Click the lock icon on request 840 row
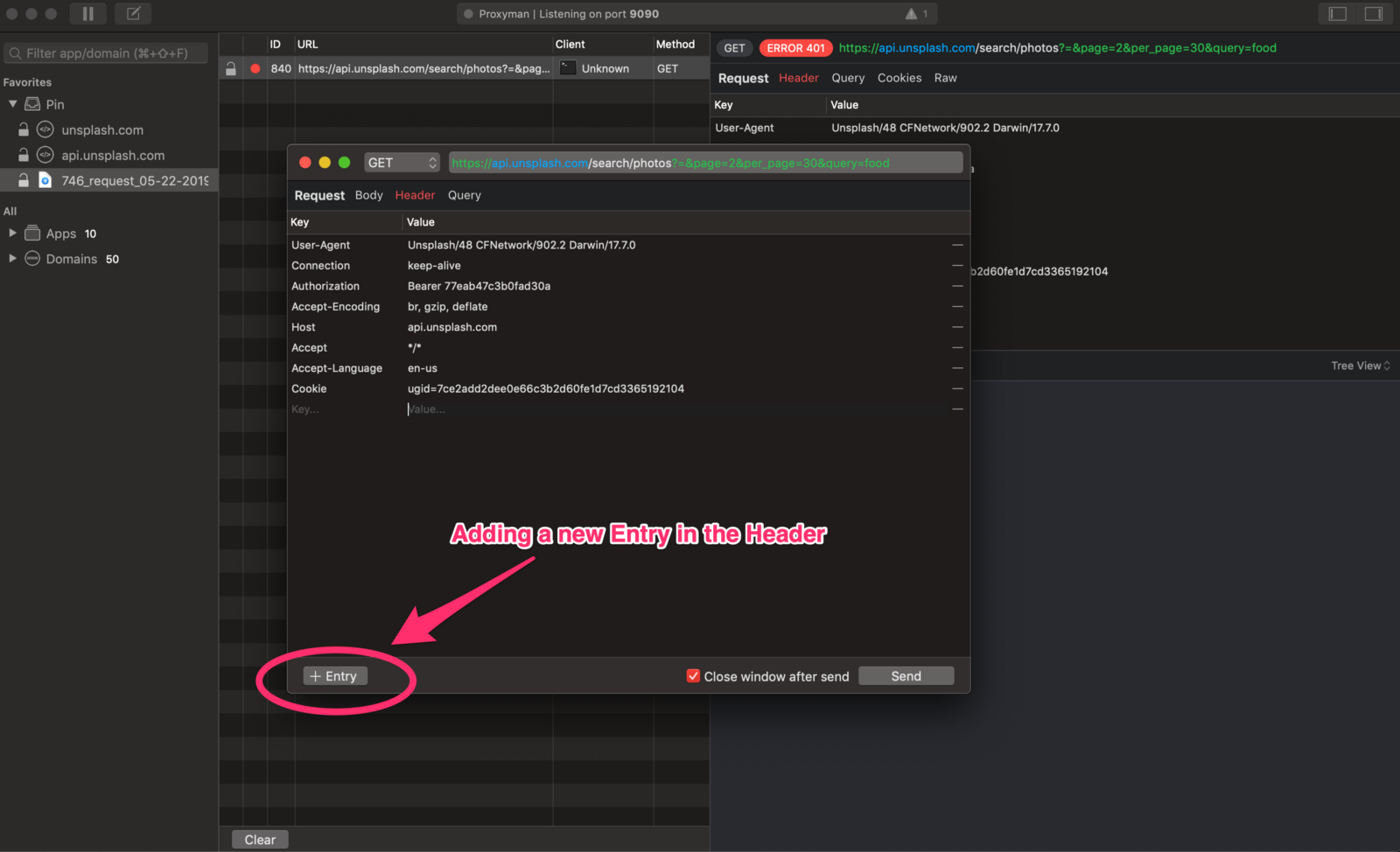 pos(231,68)
